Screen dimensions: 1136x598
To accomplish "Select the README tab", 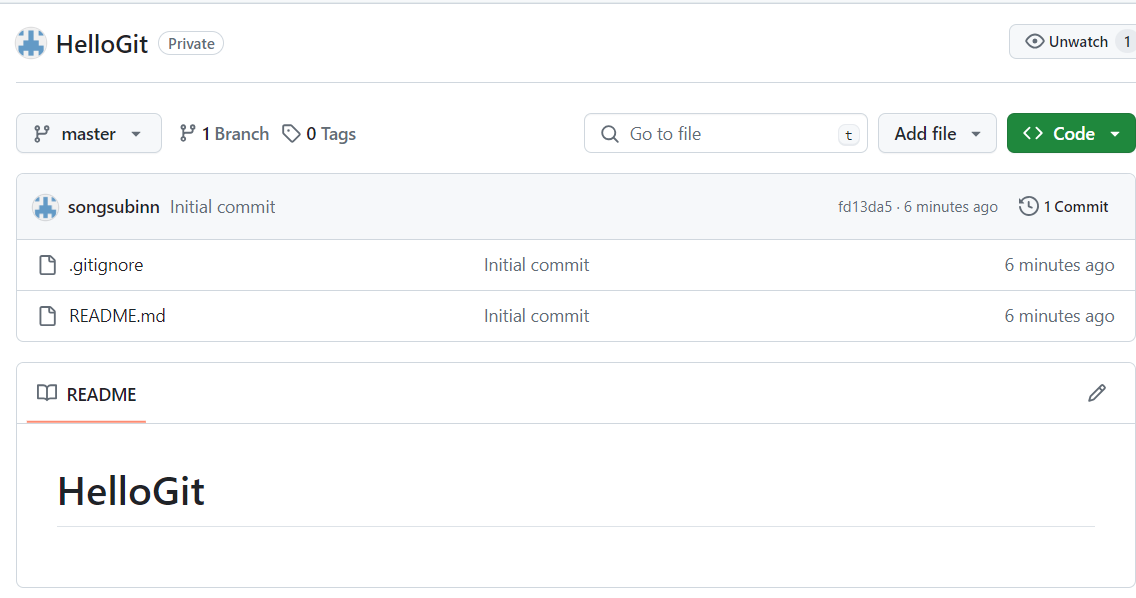I will pyautogui.click(x=87, y=394).
